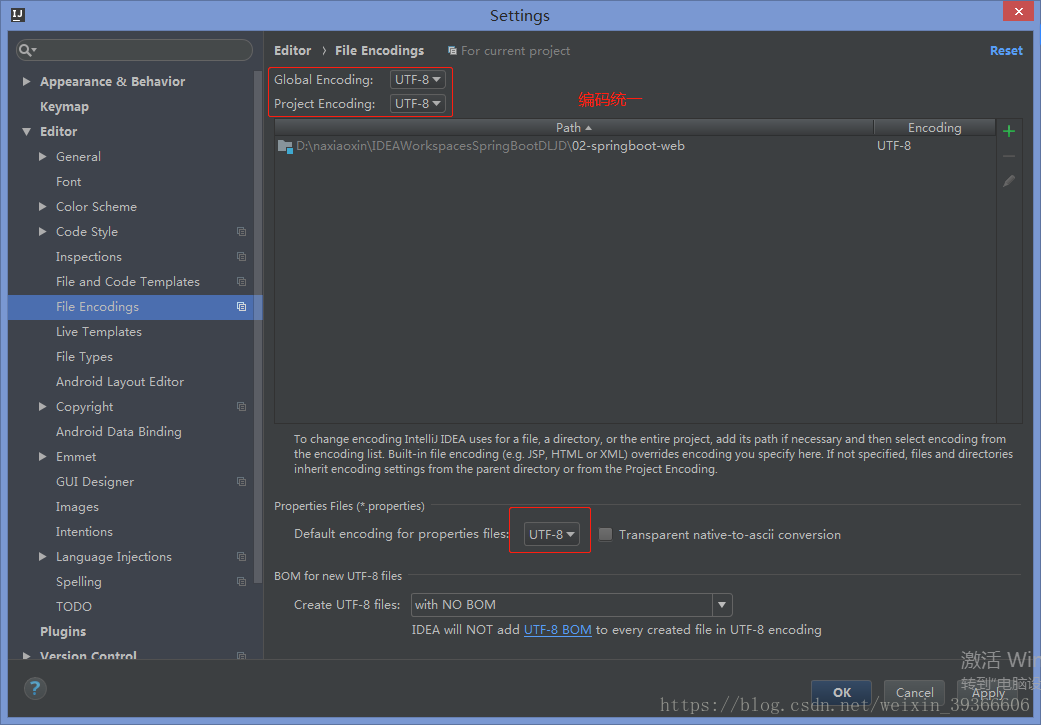
Task: Select Plugins in settings tree
Action: (63, 631)
